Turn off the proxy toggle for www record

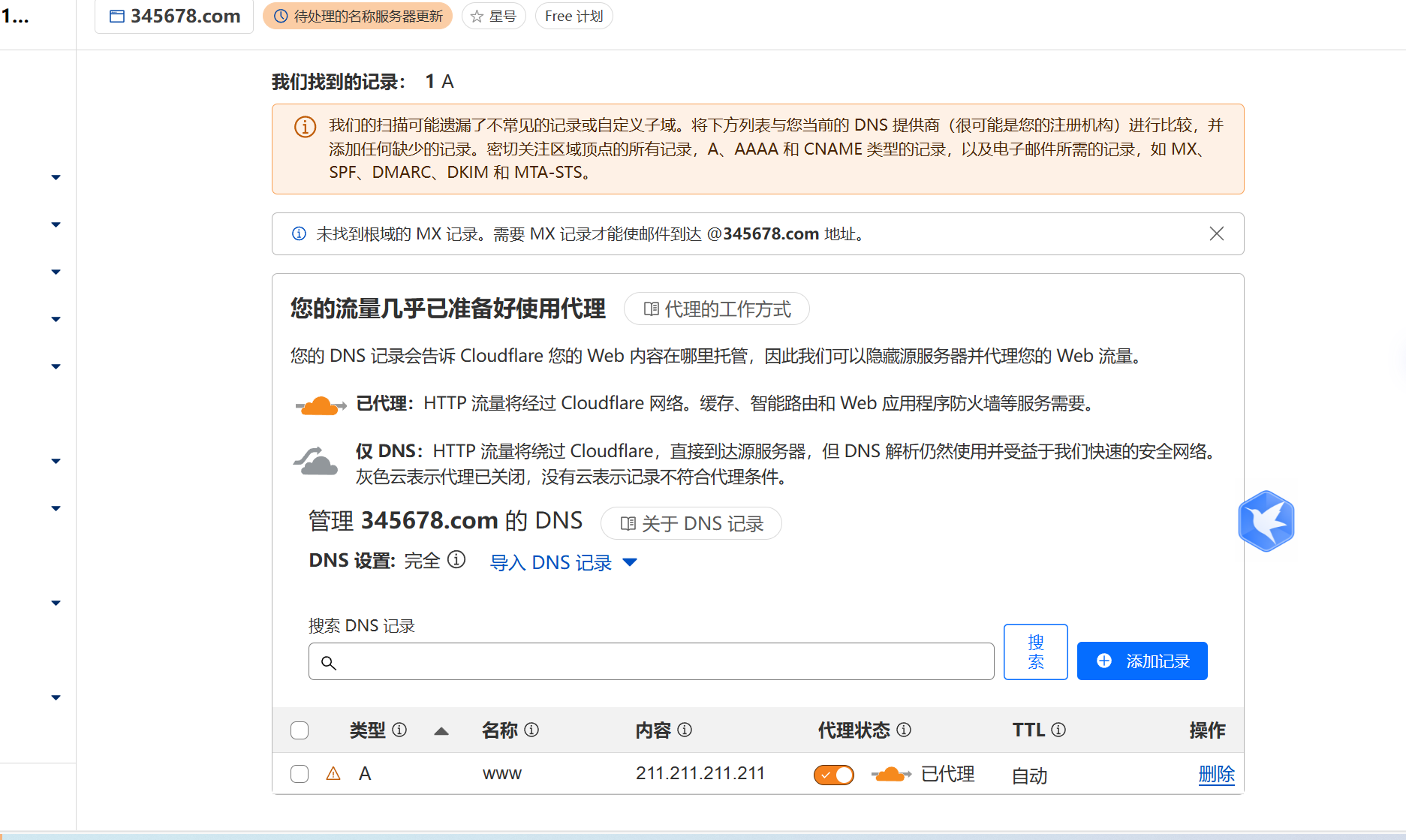pyautogui.click(x=834, y=775)
